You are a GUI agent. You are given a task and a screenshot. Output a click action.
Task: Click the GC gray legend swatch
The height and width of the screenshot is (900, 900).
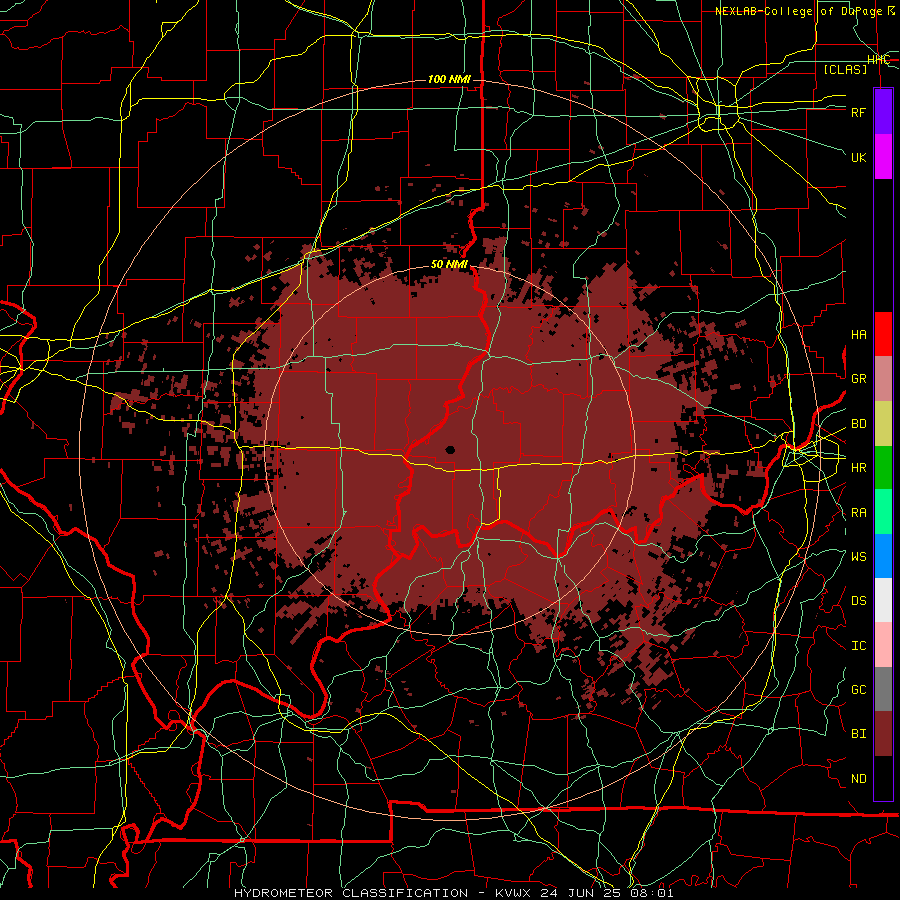(883, 689)
